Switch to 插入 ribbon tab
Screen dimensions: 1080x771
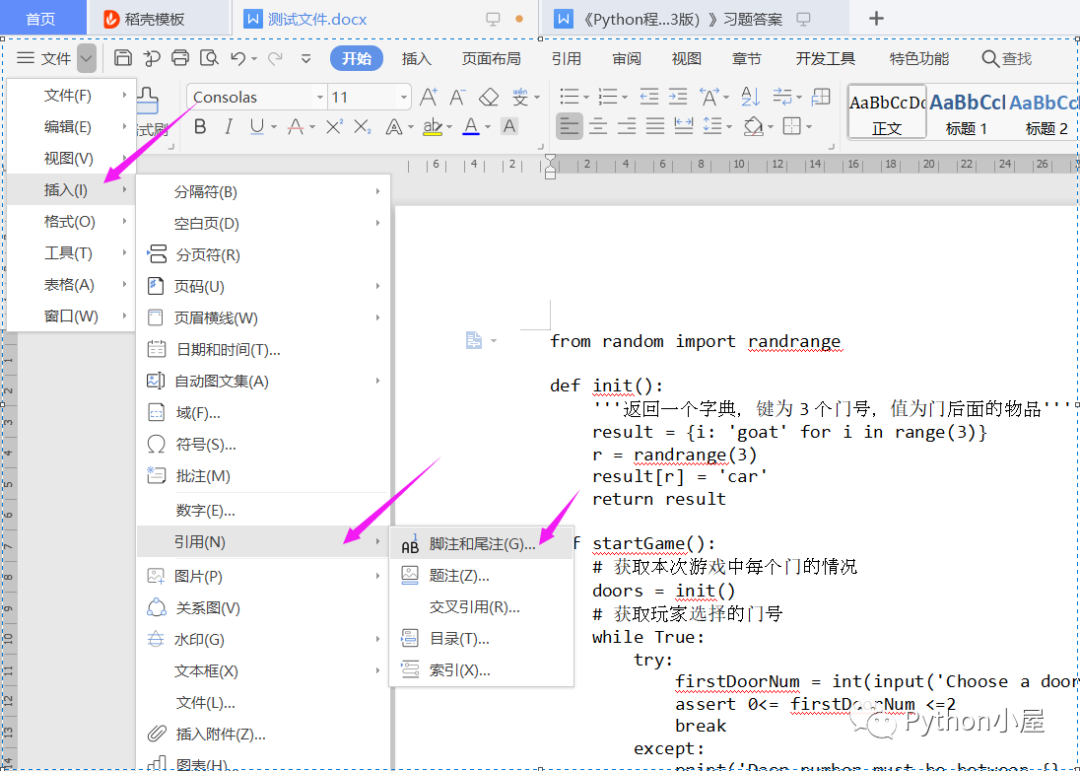point(416,59)
